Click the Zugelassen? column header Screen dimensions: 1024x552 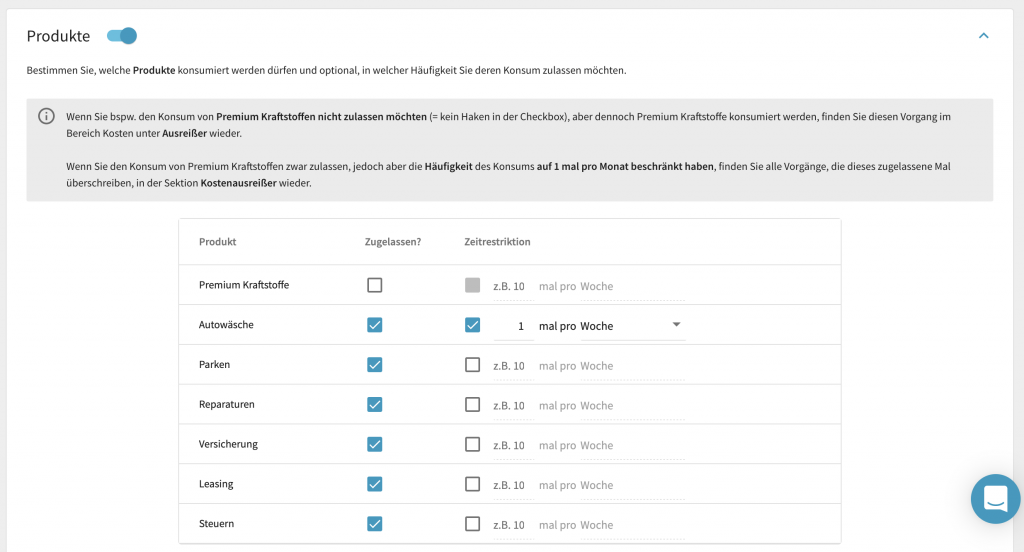392,242
